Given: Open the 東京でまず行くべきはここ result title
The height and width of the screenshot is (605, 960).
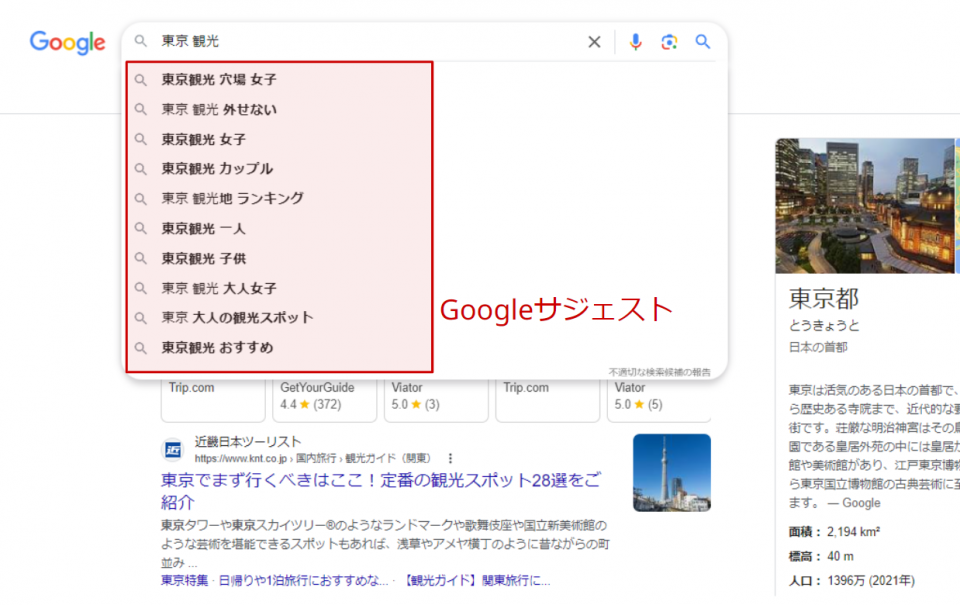Looking at the screenshot, I should [x=380, y=490].
